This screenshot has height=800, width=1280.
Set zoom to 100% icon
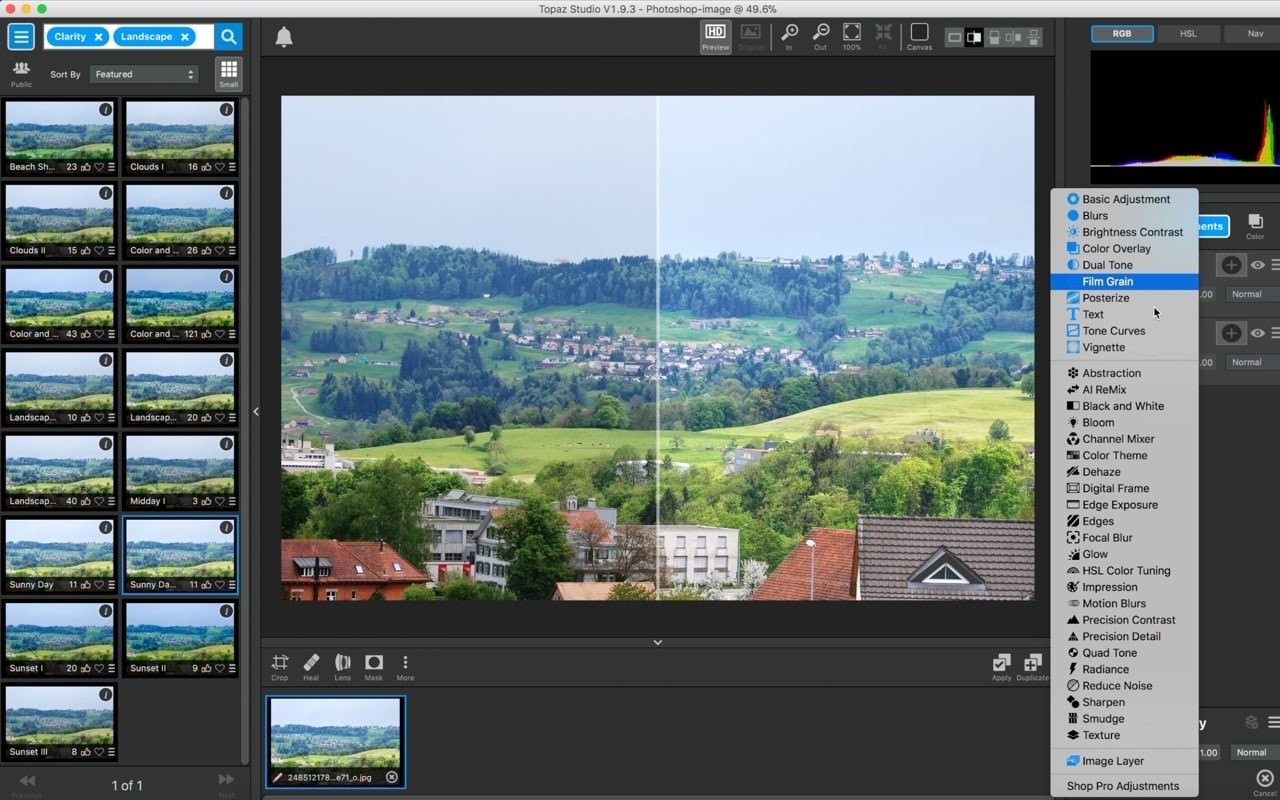[852, 37]
